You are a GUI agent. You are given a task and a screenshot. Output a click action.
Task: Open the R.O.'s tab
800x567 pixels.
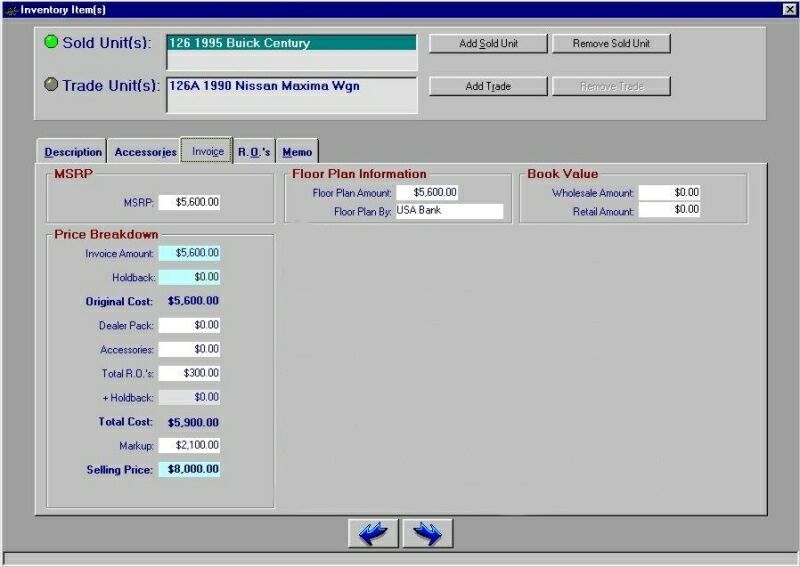tap(254, 152)
